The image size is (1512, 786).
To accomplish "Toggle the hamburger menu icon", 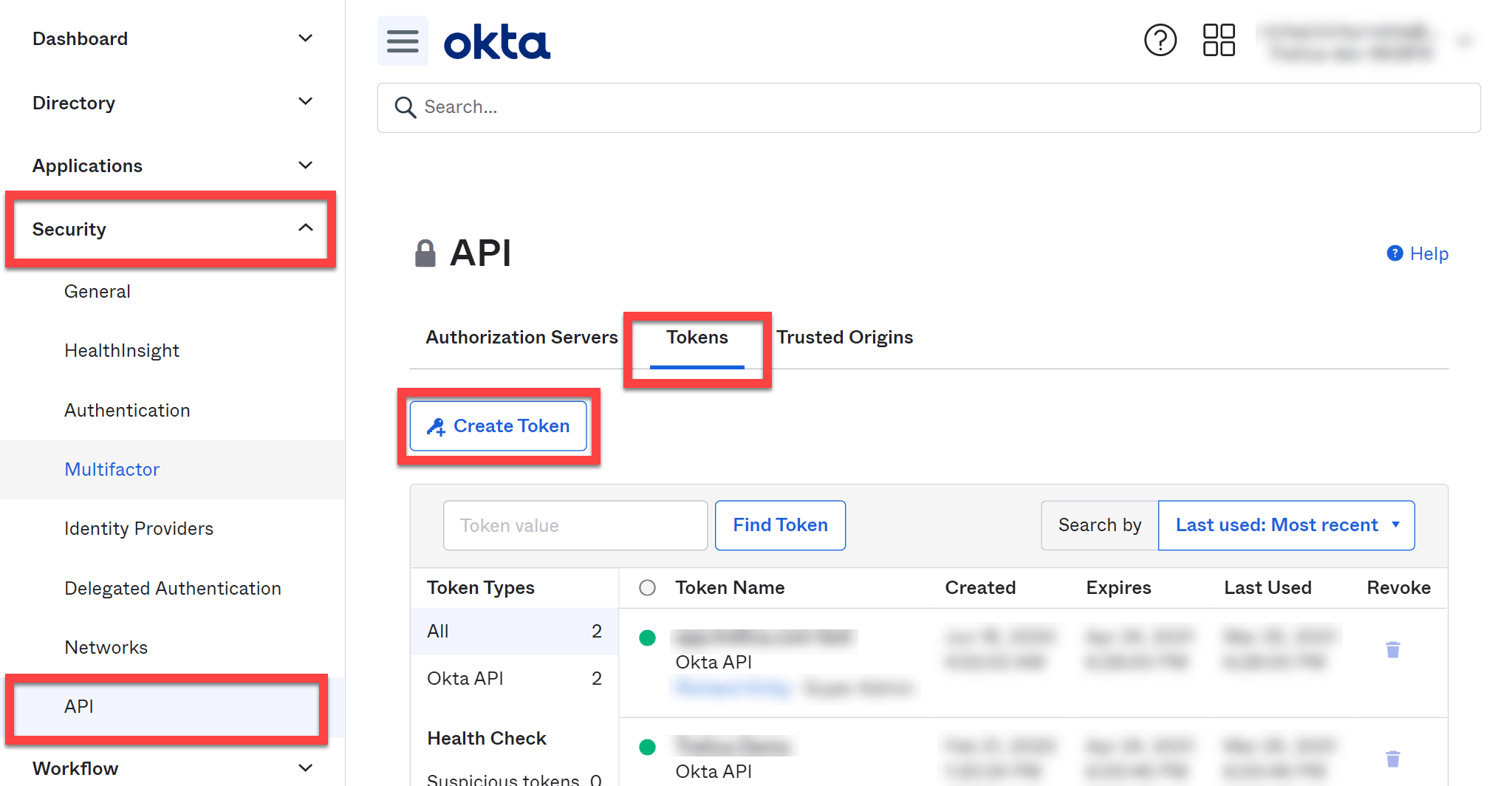I will (x=403, y=41).
